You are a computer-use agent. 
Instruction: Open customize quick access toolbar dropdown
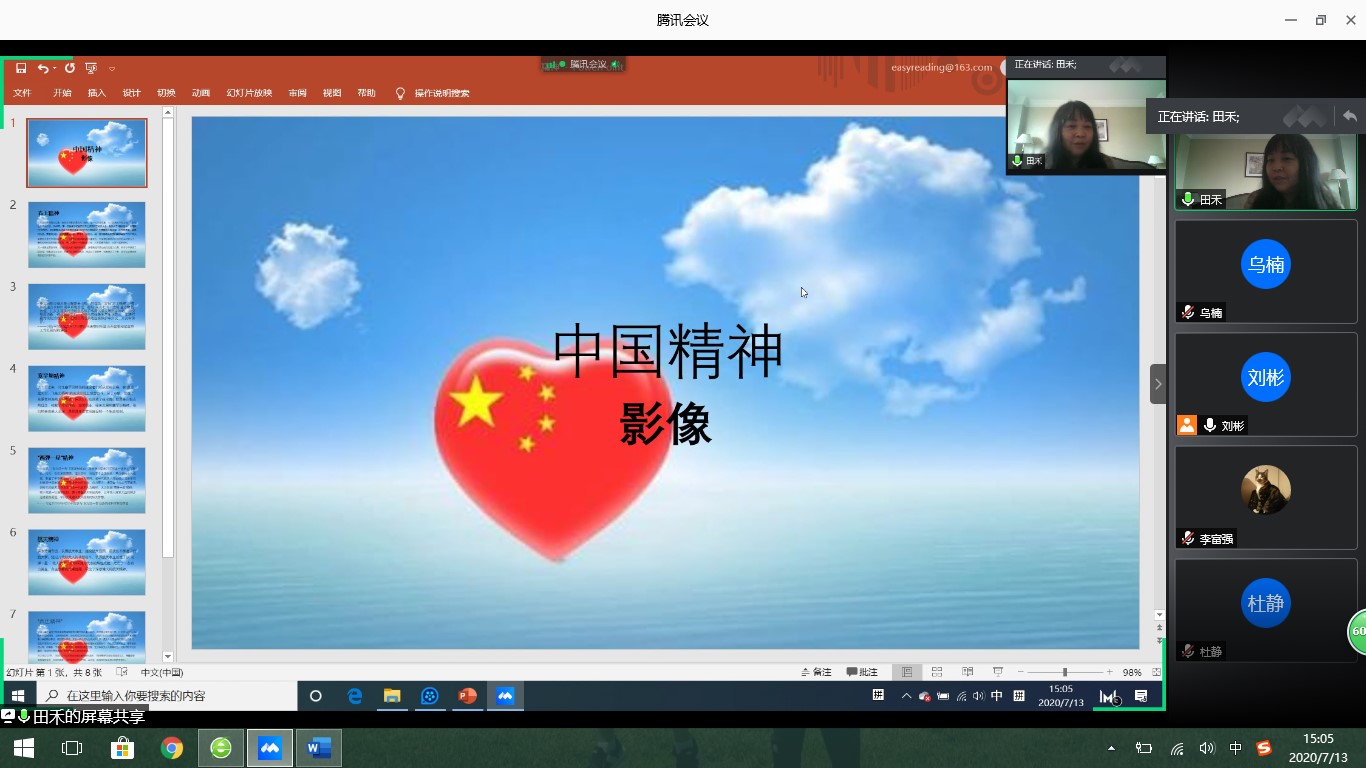pos(112,69)
